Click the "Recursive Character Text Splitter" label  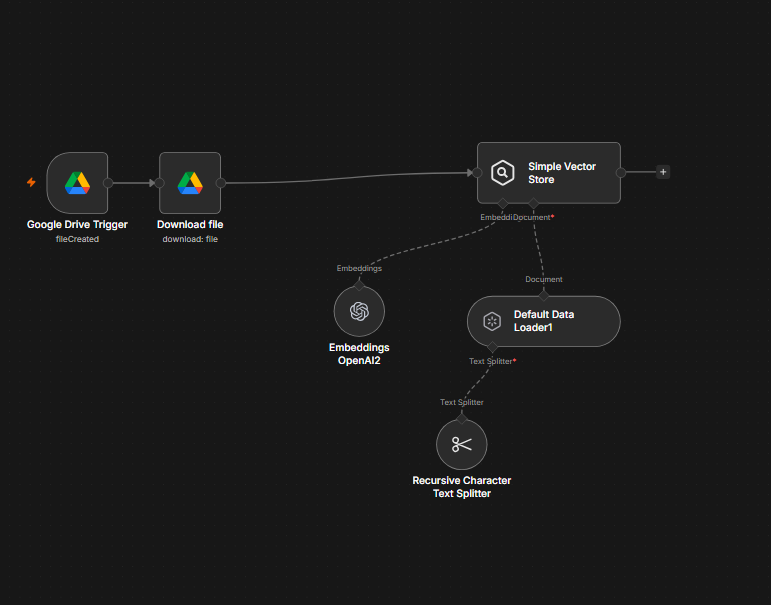(462, 487)
